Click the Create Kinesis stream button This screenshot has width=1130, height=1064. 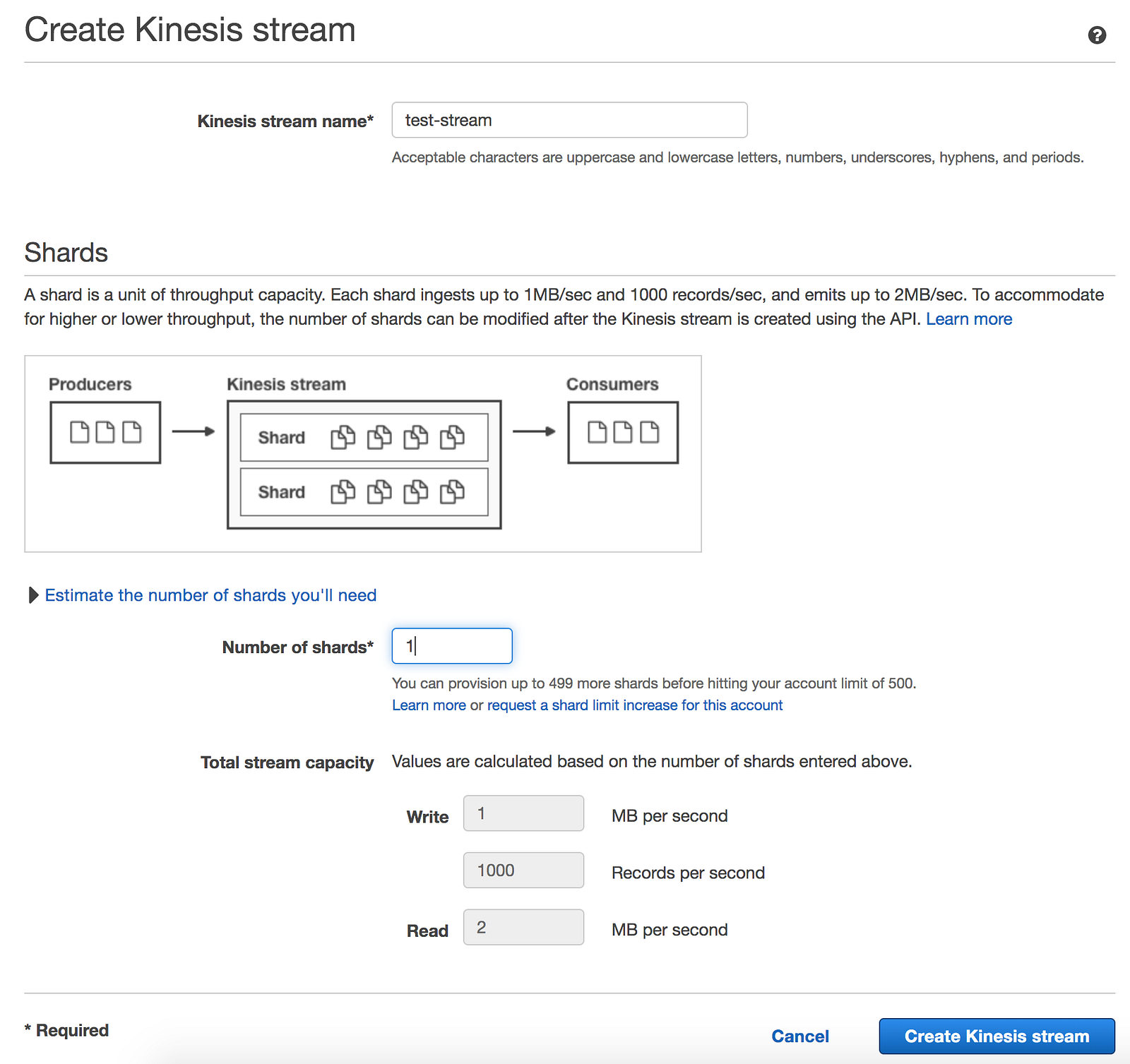point(997,1036)
